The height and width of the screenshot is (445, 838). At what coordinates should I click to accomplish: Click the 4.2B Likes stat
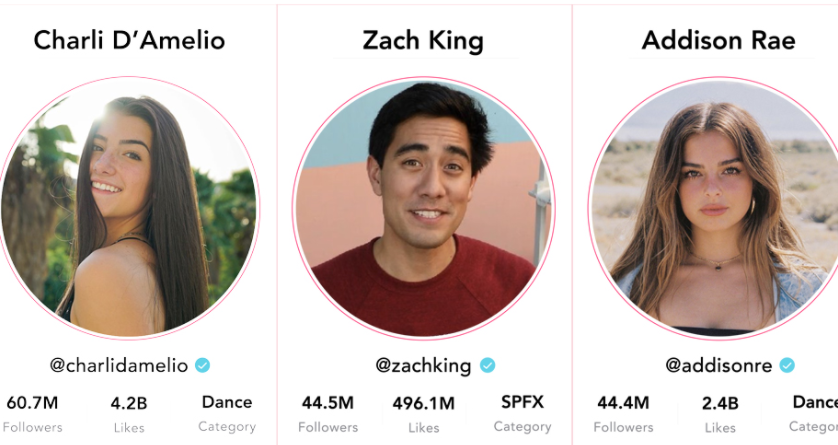[129, 413]
